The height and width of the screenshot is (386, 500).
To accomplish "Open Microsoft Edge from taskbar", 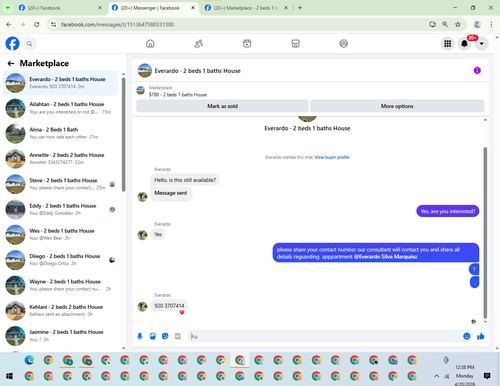I will [29, 360].
